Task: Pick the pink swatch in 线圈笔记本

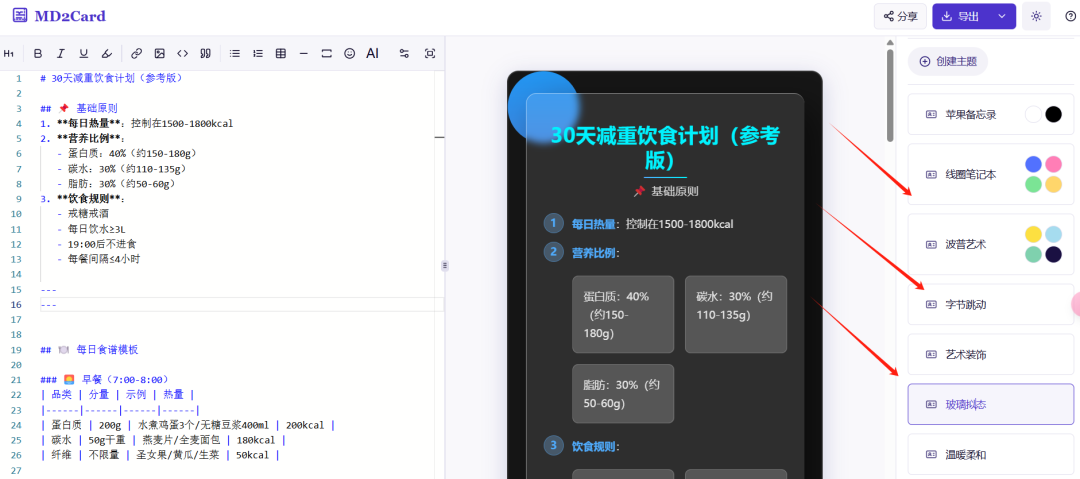Action: pyautogui.click(x=1053, y=164)
